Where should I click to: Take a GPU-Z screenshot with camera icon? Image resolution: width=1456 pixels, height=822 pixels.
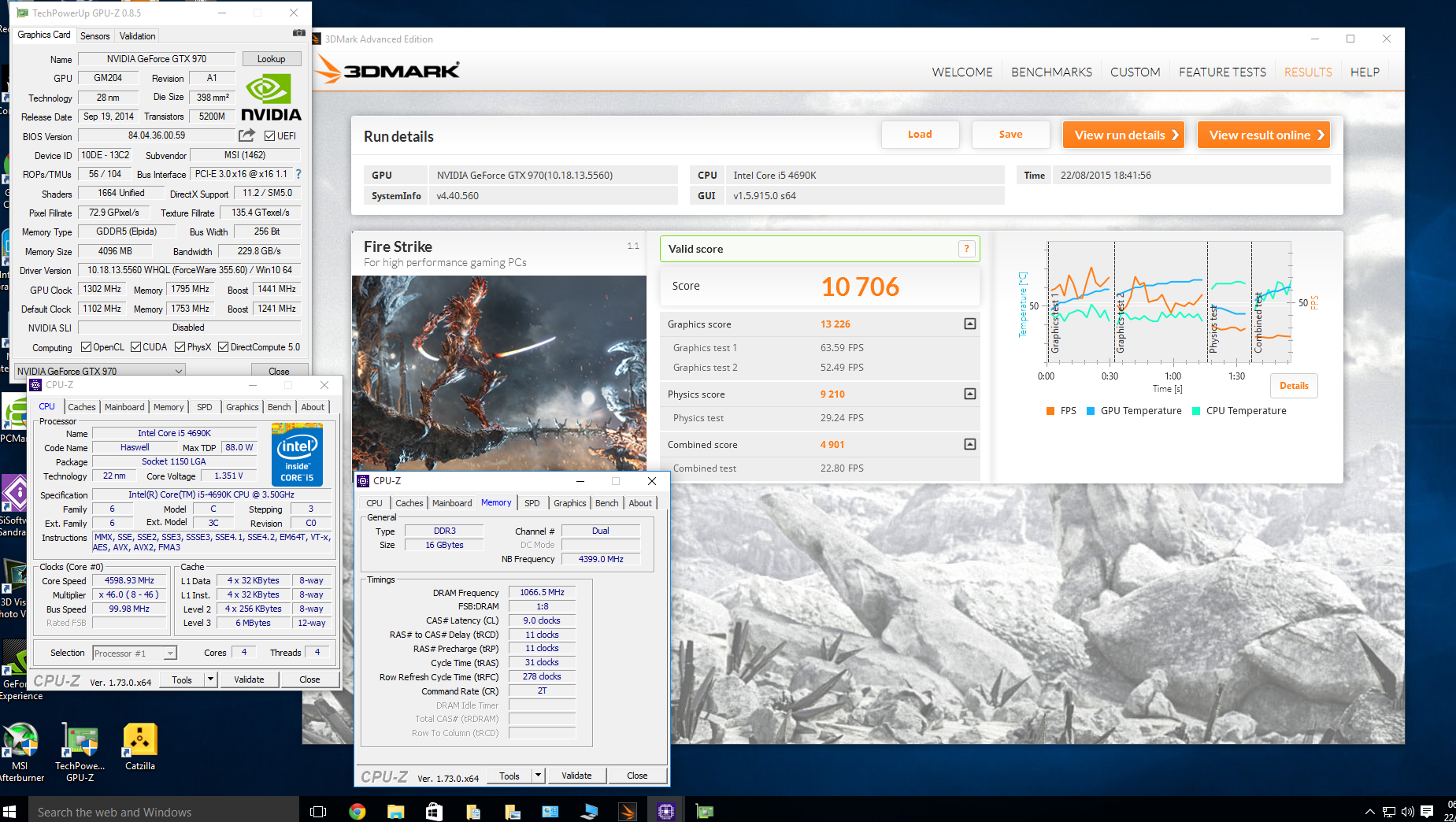(299, 33)
